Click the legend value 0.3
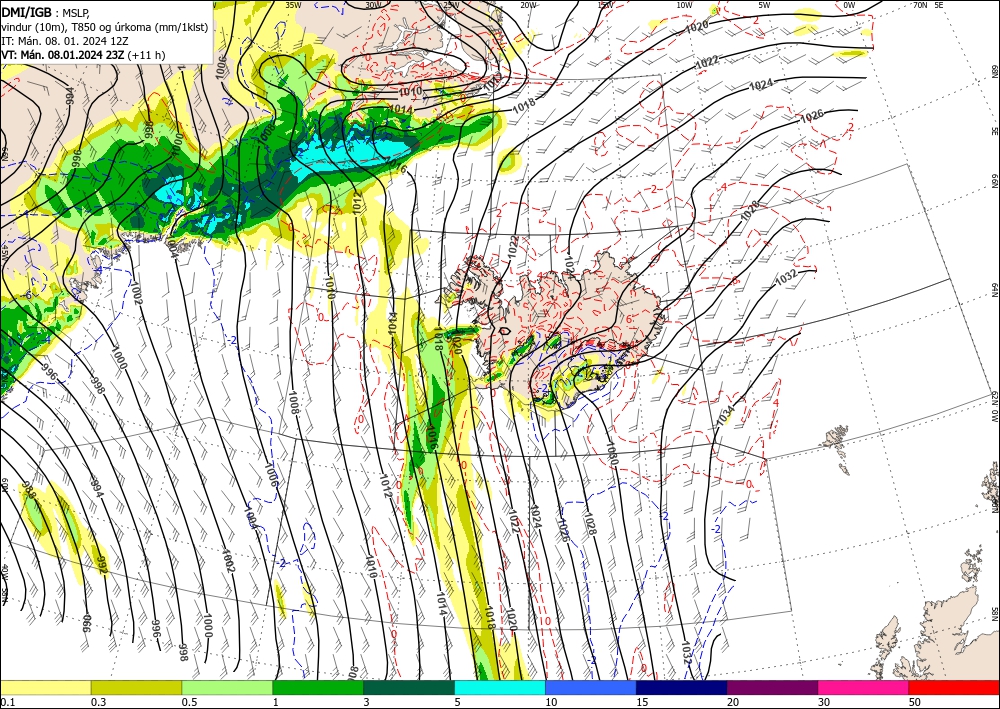Screen dimensions: 1000x709 (98, 702)
